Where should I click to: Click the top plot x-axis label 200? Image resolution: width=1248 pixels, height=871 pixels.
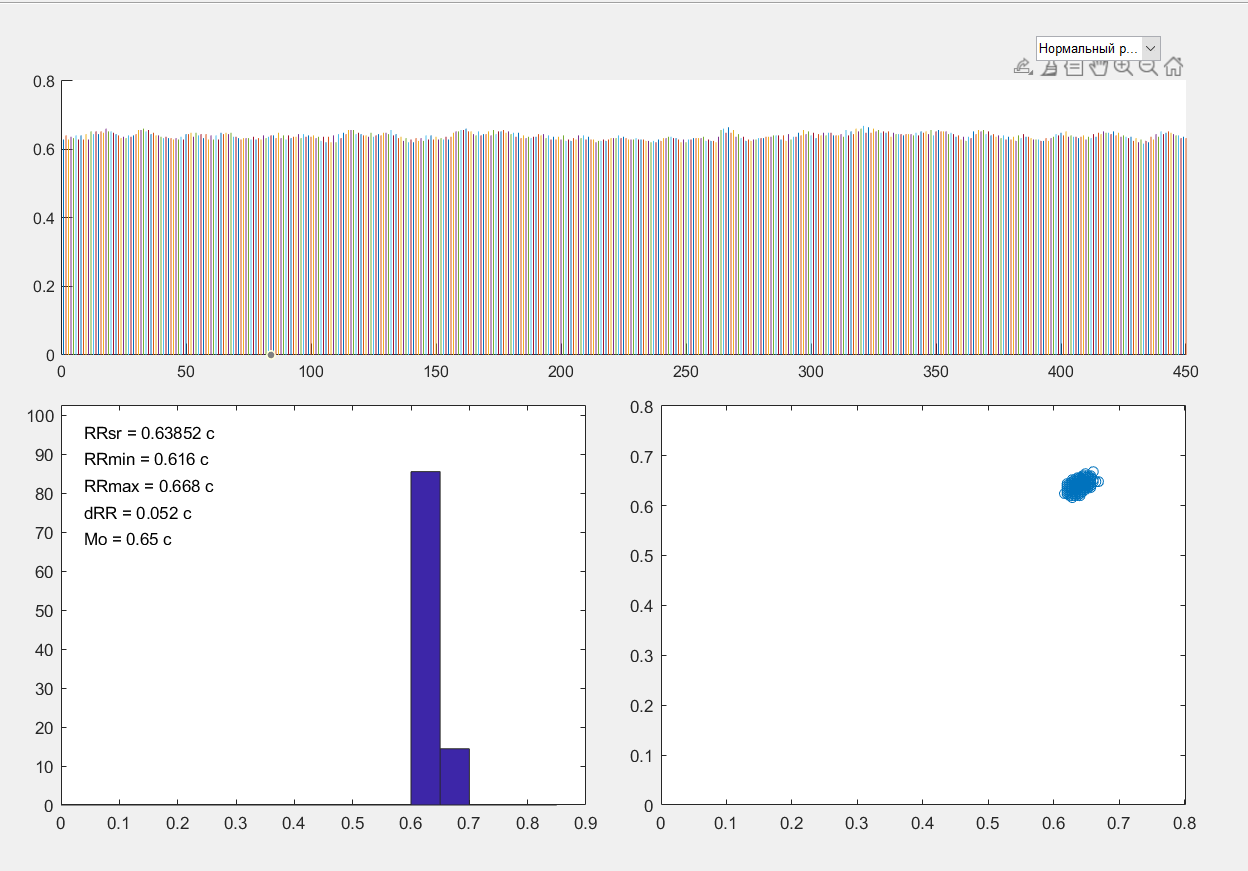[x=561, y=371]
